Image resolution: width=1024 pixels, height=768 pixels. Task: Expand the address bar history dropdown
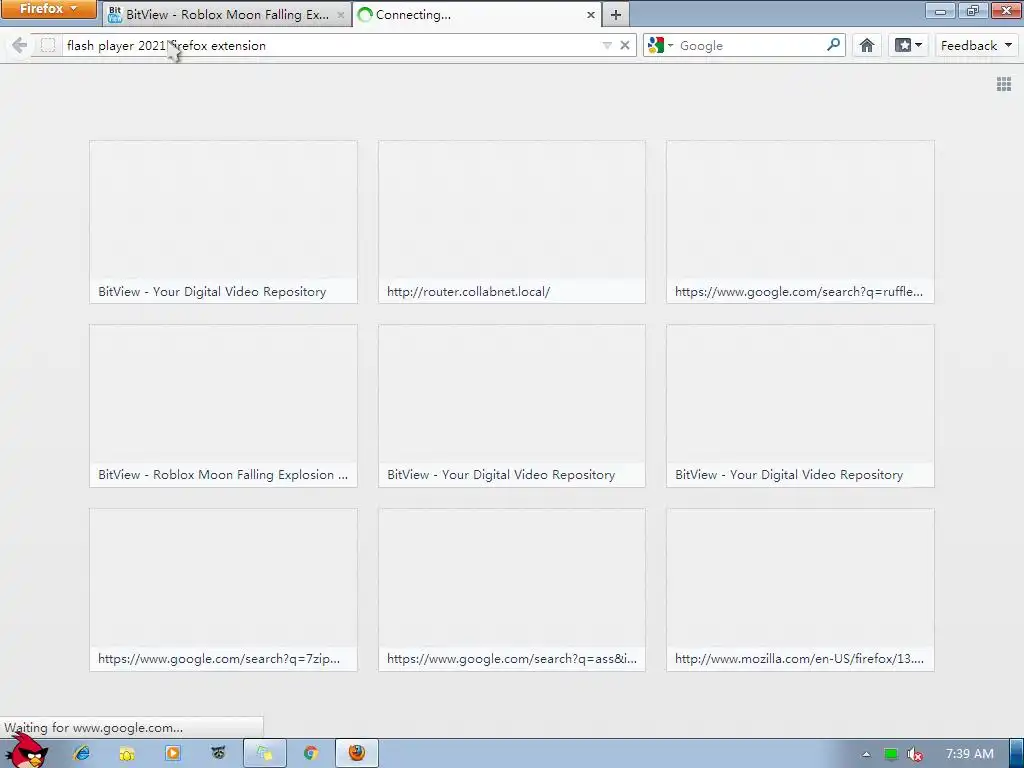click(x=607, y=45)
